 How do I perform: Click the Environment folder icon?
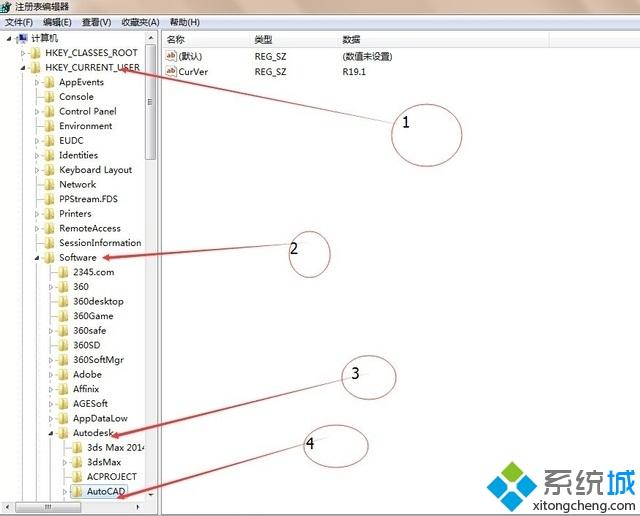coord(49,126)
